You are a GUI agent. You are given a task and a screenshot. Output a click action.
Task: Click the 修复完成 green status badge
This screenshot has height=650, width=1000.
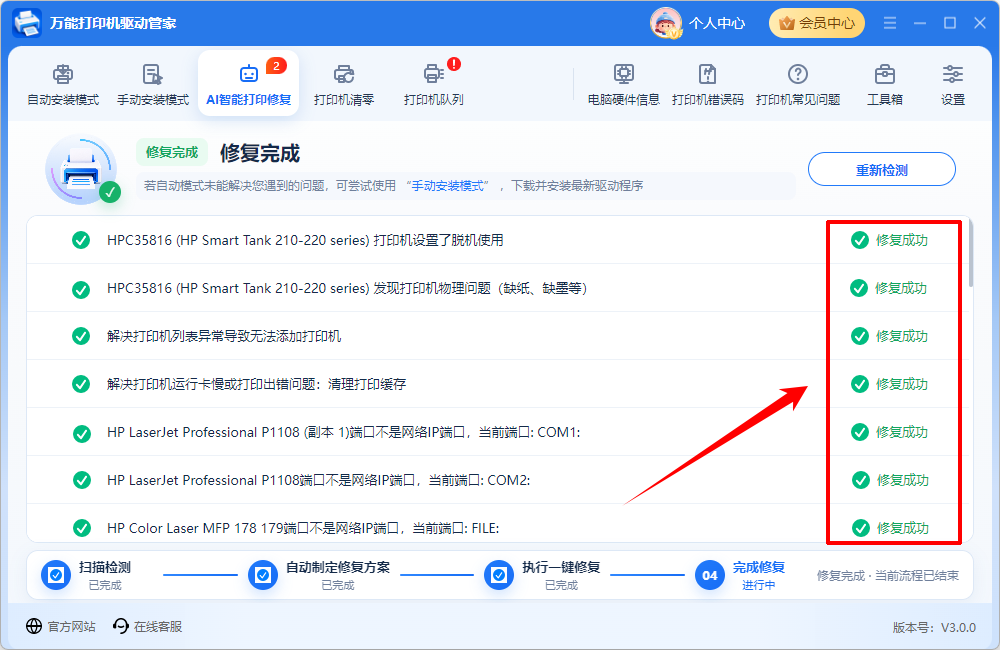(172, 152)
